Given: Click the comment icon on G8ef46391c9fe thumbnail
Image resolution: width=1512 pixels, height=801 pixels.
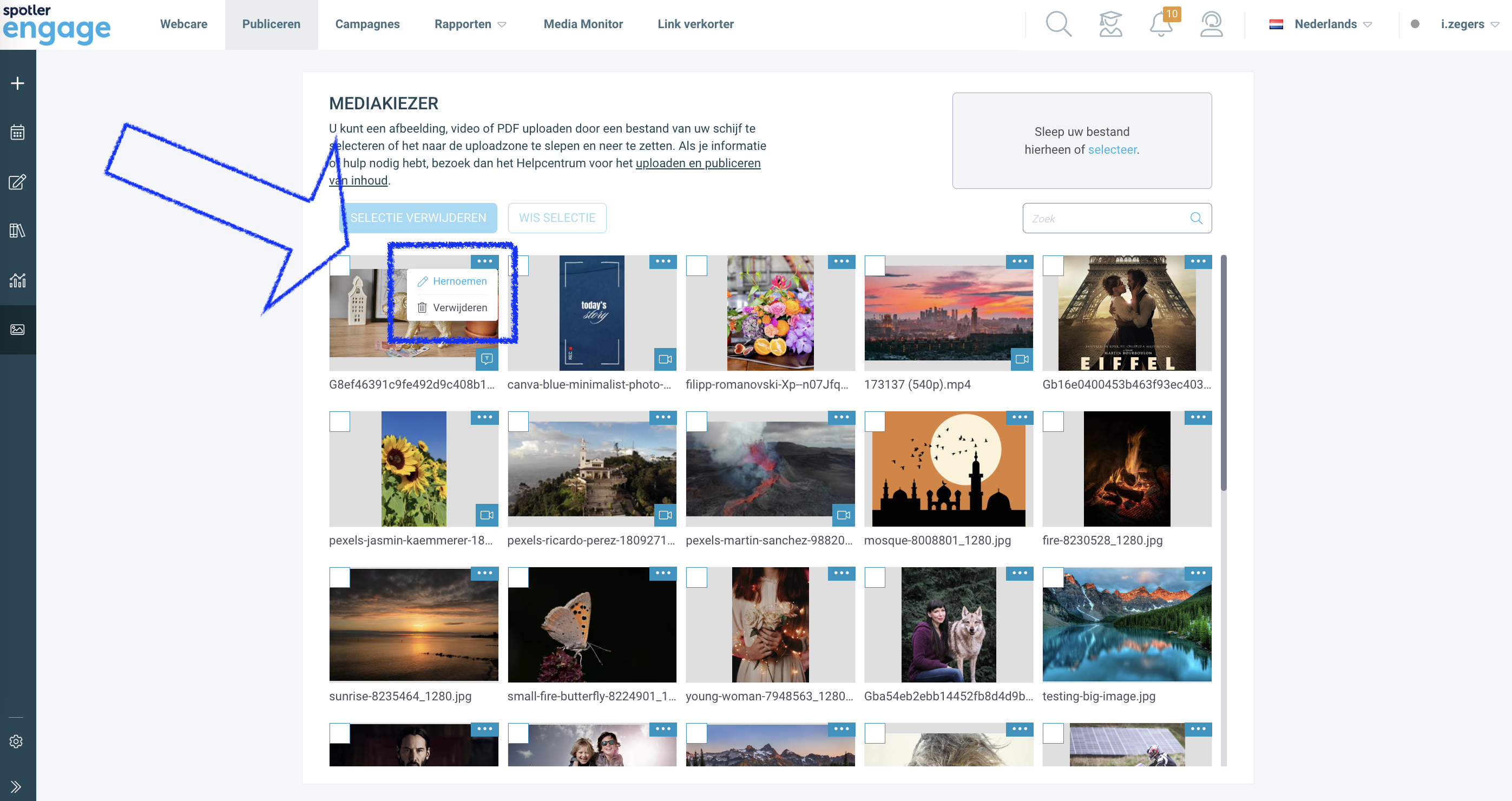Looking at the screenshot, I should 487,359.
